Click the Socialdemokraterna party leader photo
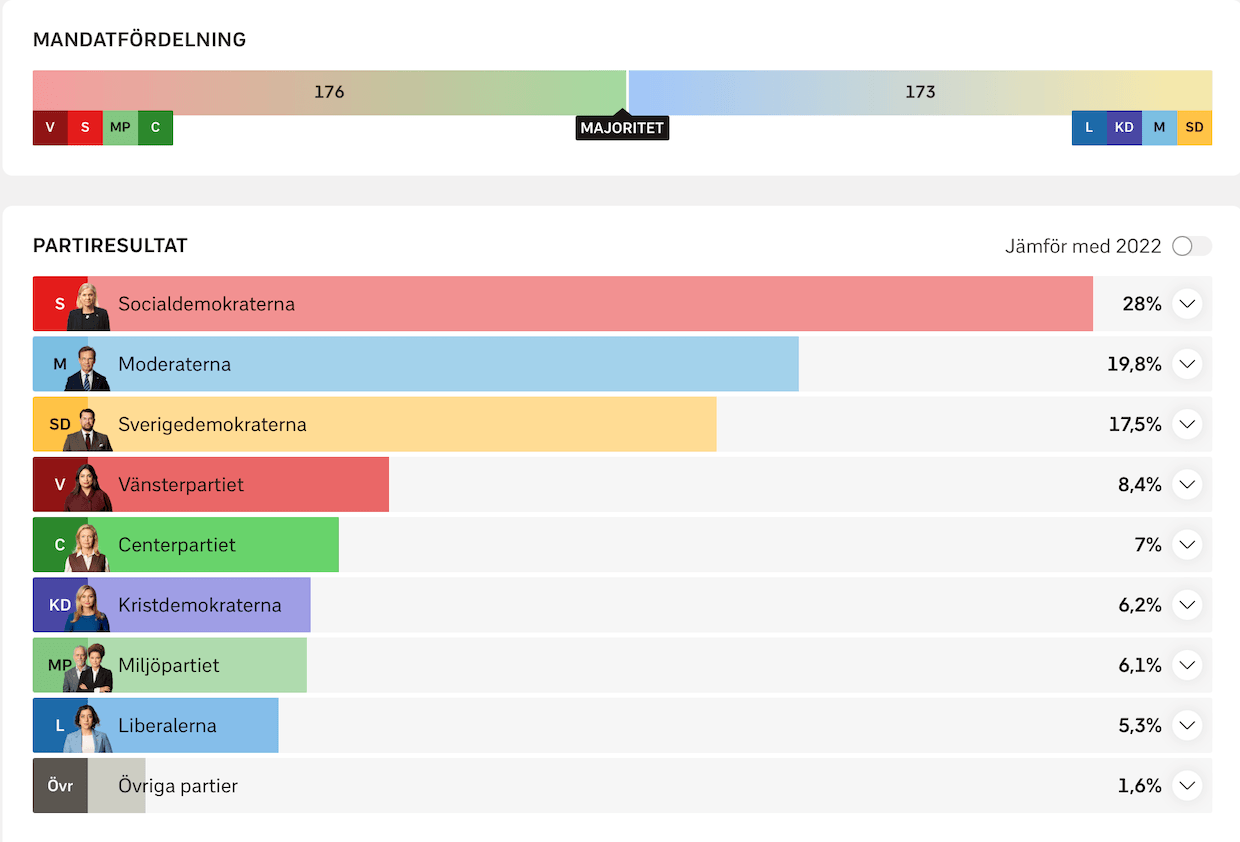Viewport: 1240px width, 842px height. [88, 307]
